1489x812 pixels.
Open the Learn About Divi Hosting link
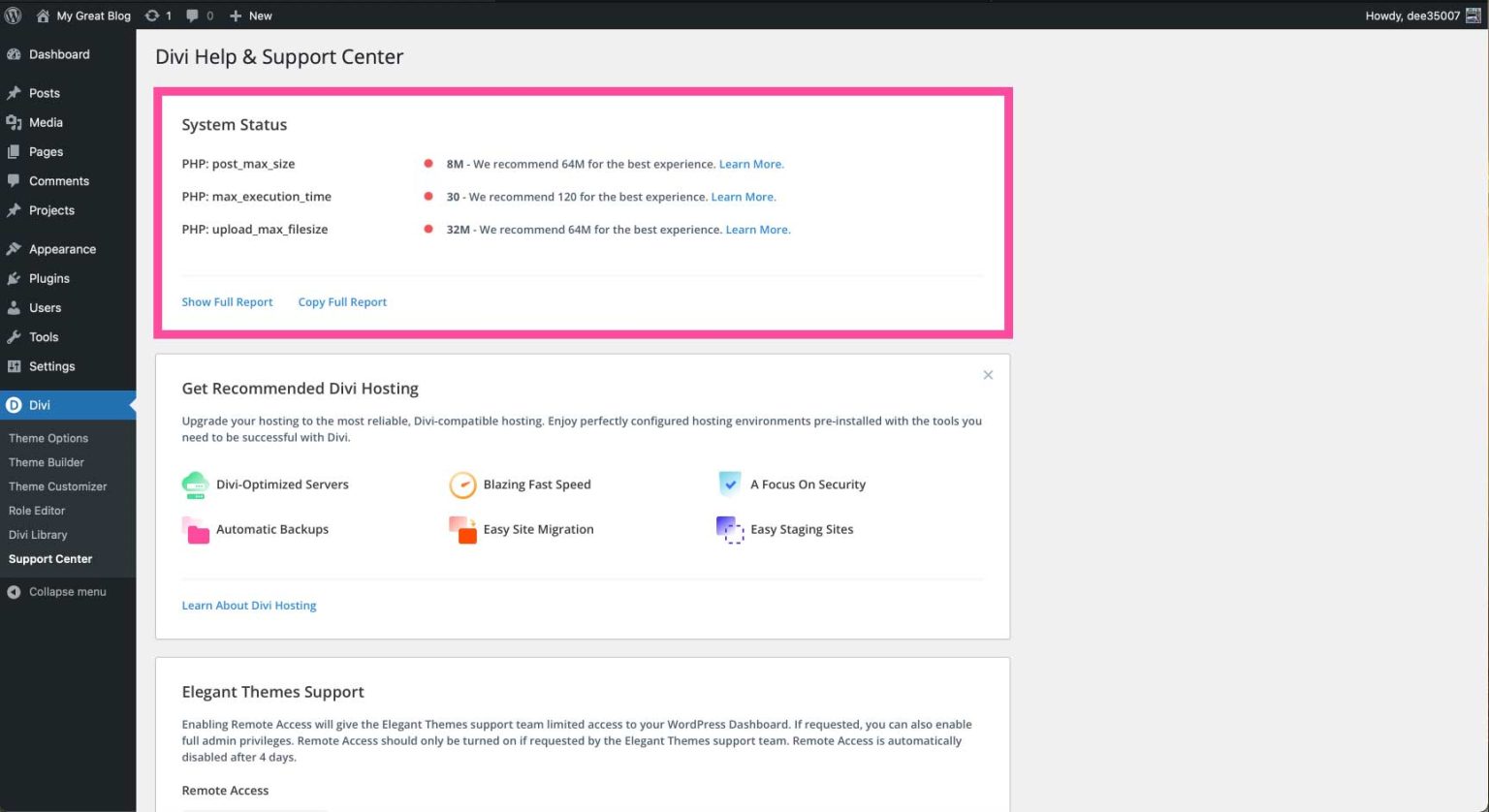point(248,605)
